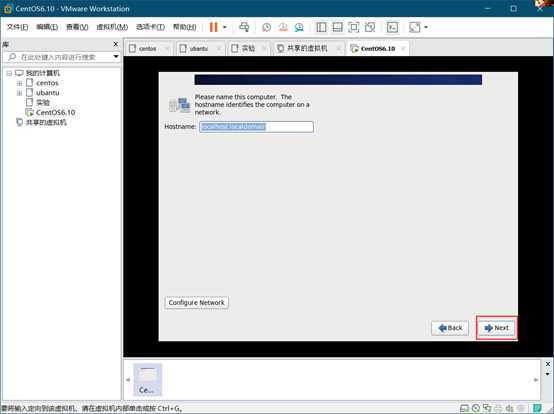Open the 查看(V) menu
Viewport: 554px width, 414px height.
tap(77, 27)
